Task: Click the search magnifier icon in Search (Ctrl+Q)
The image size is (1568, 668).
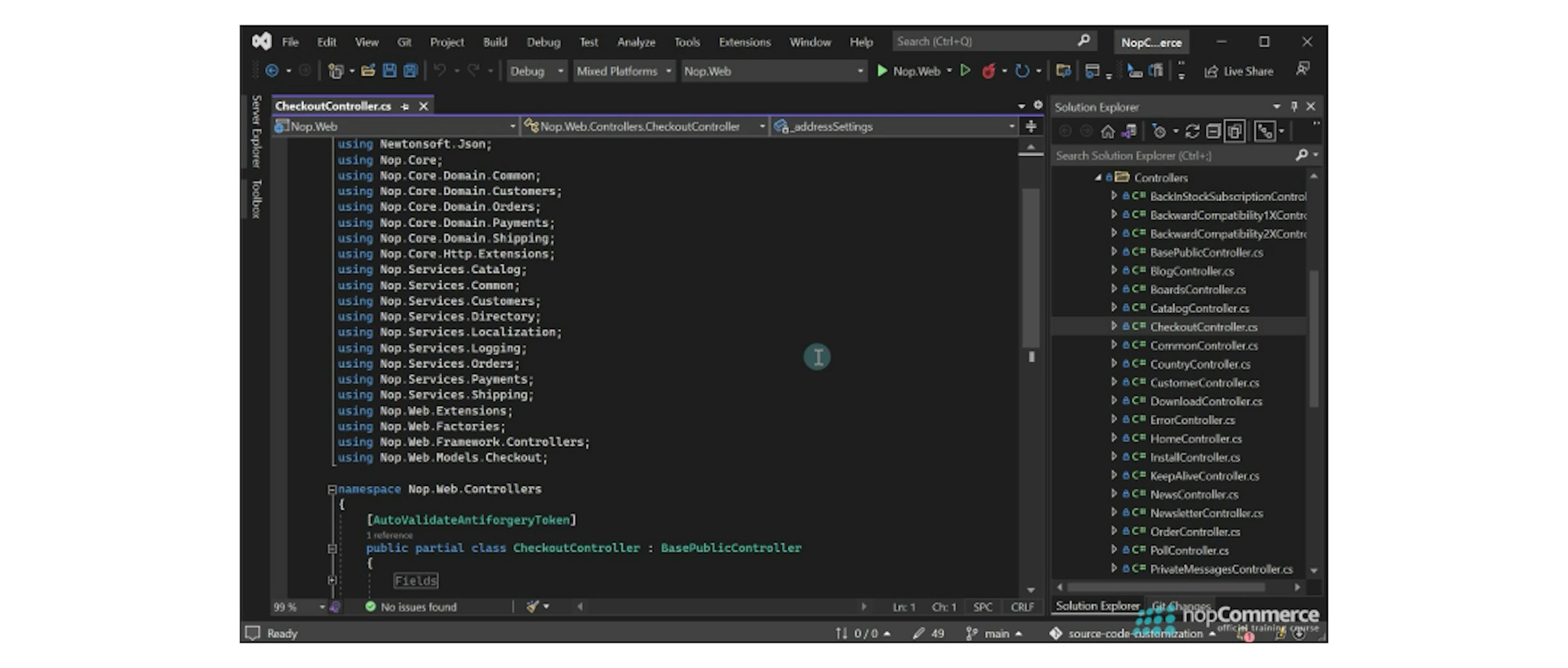Action: (1083, 41)
